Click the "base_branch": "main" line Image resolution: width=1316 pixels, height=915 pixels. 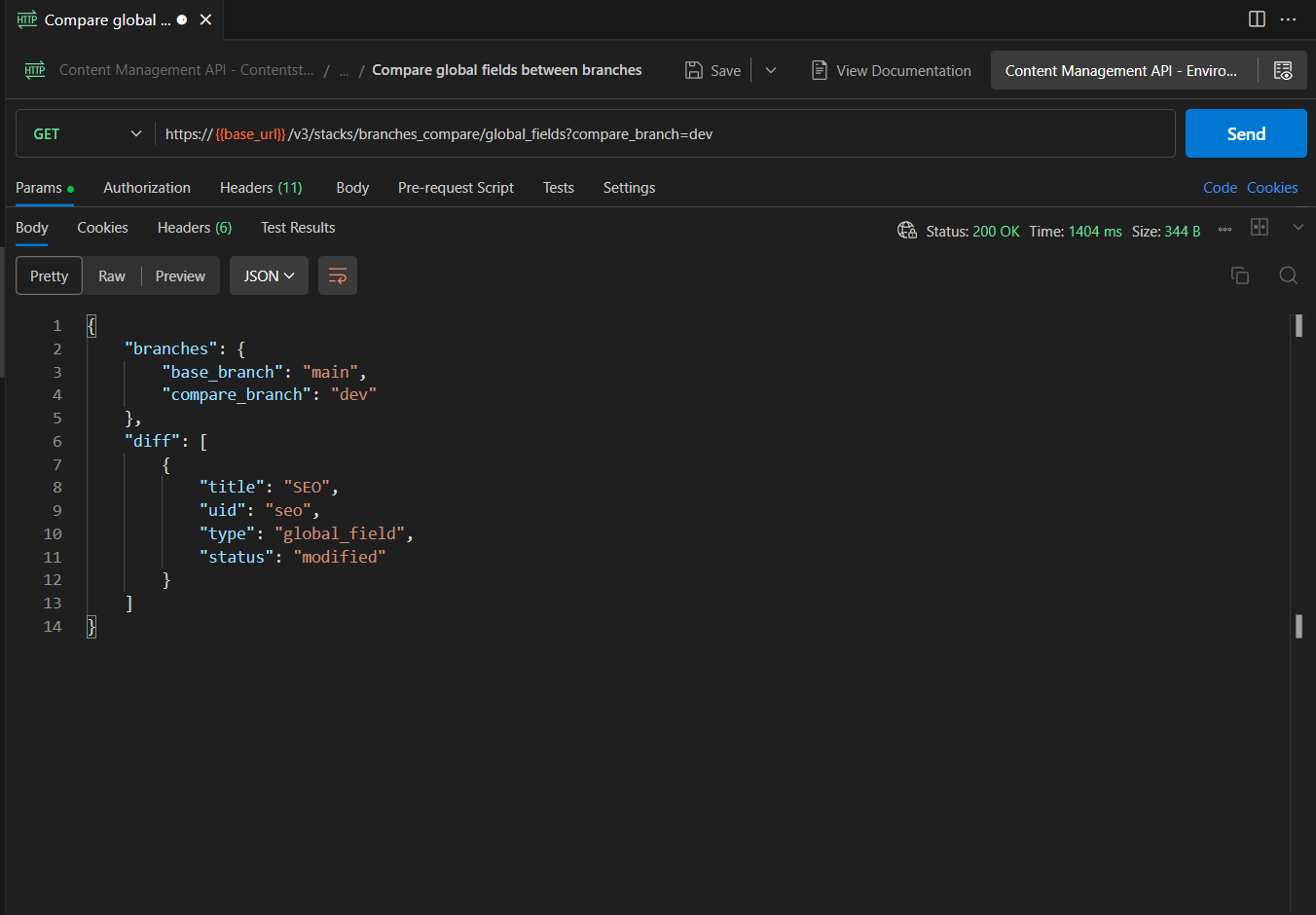click(264, 372)
